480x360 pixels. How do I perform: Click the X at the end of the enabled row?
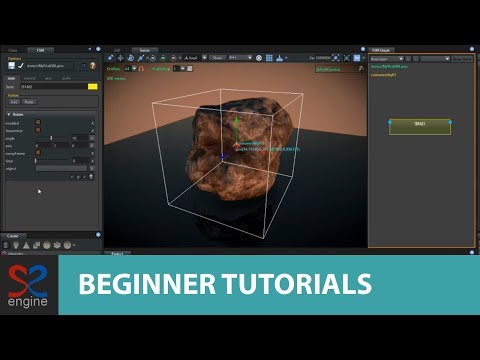click(92, 123)
